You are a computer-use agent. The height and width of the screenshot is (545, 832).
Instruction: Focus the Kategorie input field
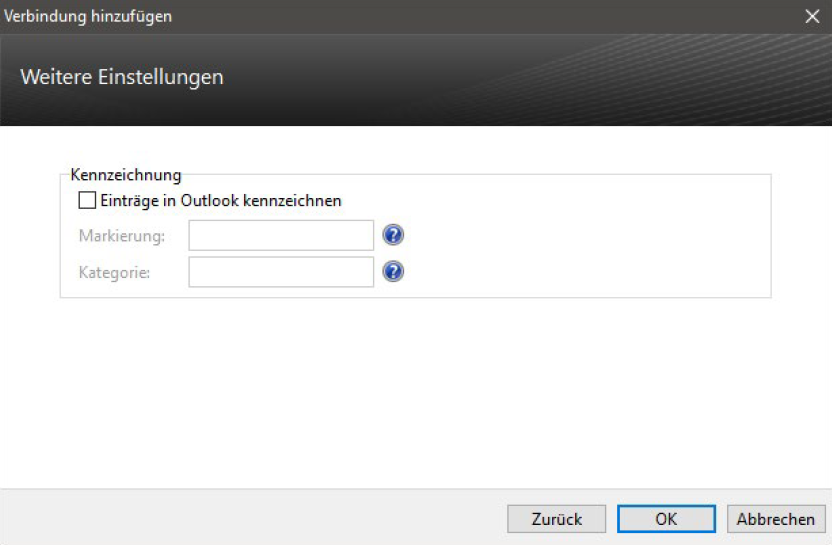[x=281, y=272]
